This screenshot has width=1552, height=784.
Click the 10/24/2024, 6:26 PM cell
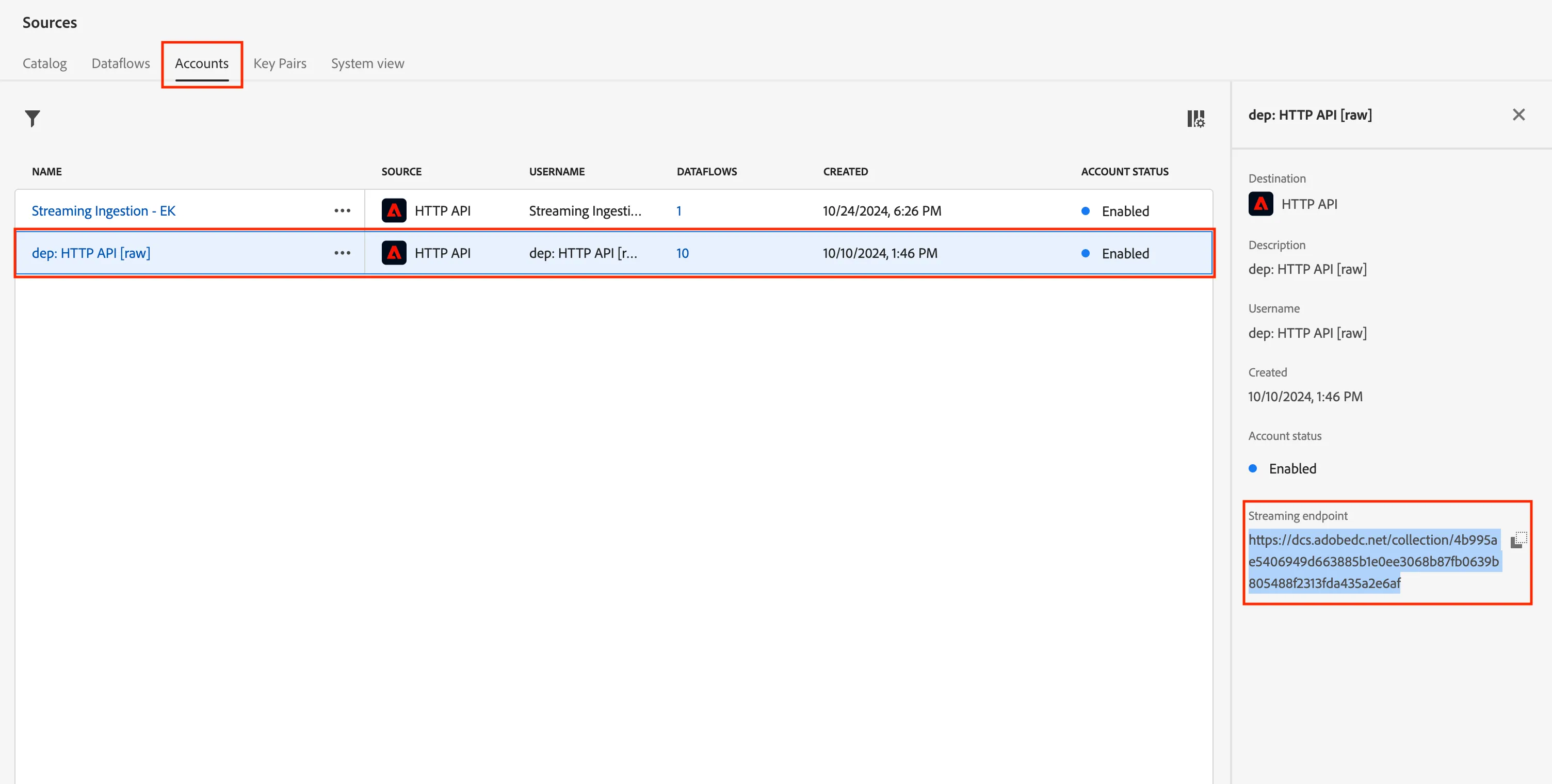coord(882,211)
